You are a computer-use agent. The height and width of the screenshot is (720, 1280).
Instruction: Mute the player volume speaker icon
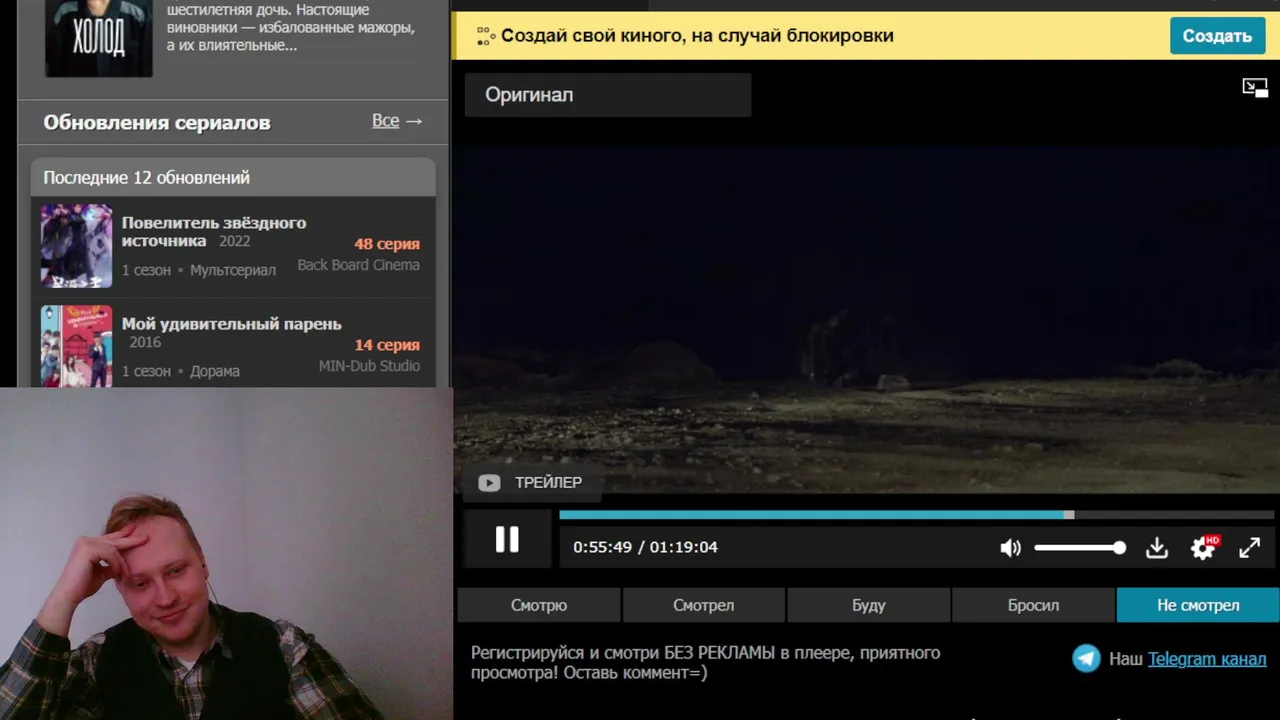point(1011,548)
